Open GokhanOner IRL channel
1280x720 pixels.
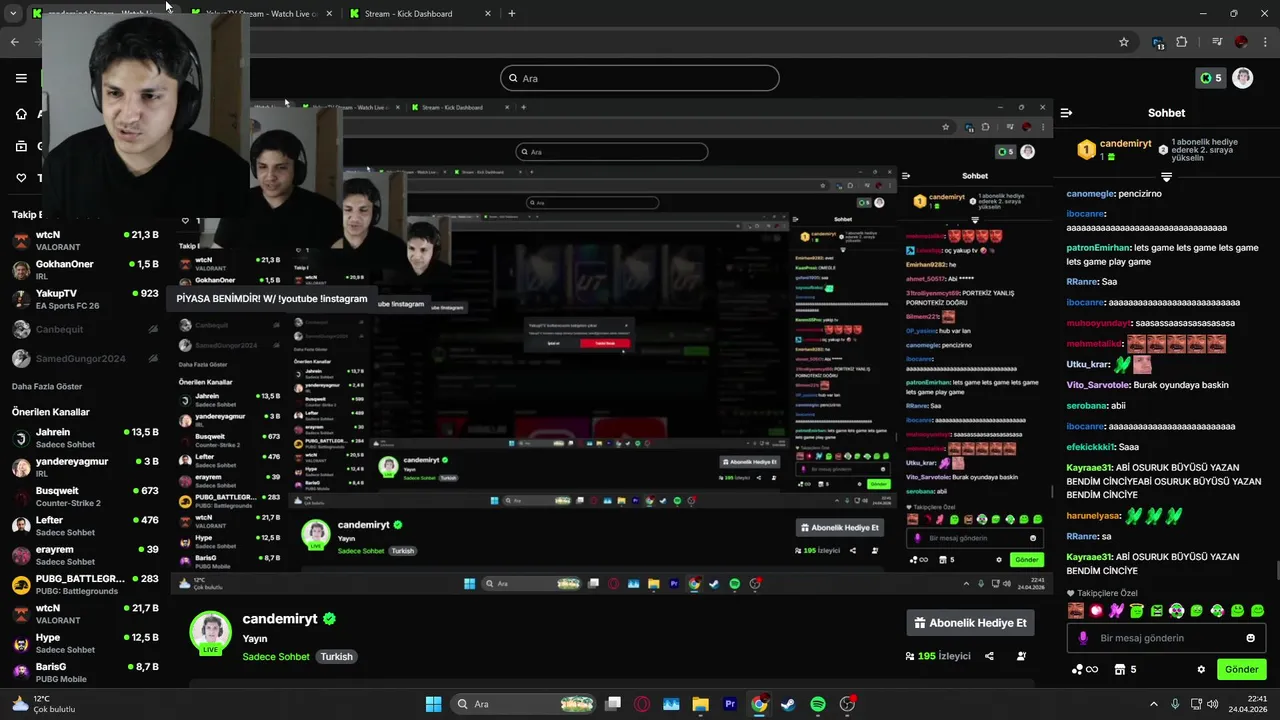click(85, 270)
